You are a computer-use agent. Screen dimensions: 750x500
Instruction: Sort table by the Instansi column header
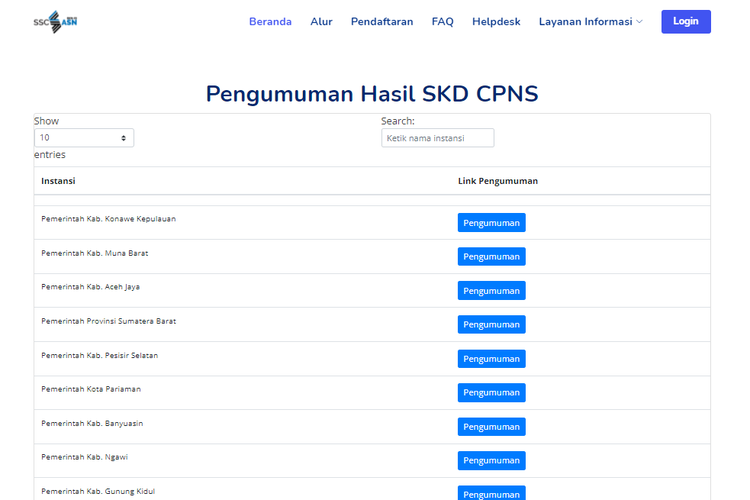(58, 181)
